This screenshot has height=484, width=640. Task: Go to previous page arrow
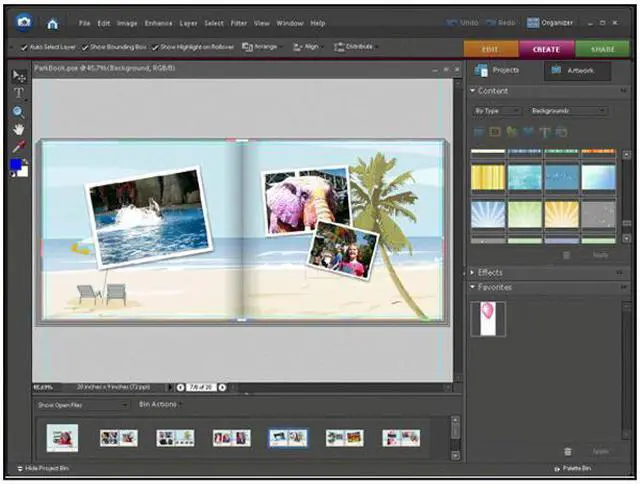pyautogui.click(x=180, y=387)
